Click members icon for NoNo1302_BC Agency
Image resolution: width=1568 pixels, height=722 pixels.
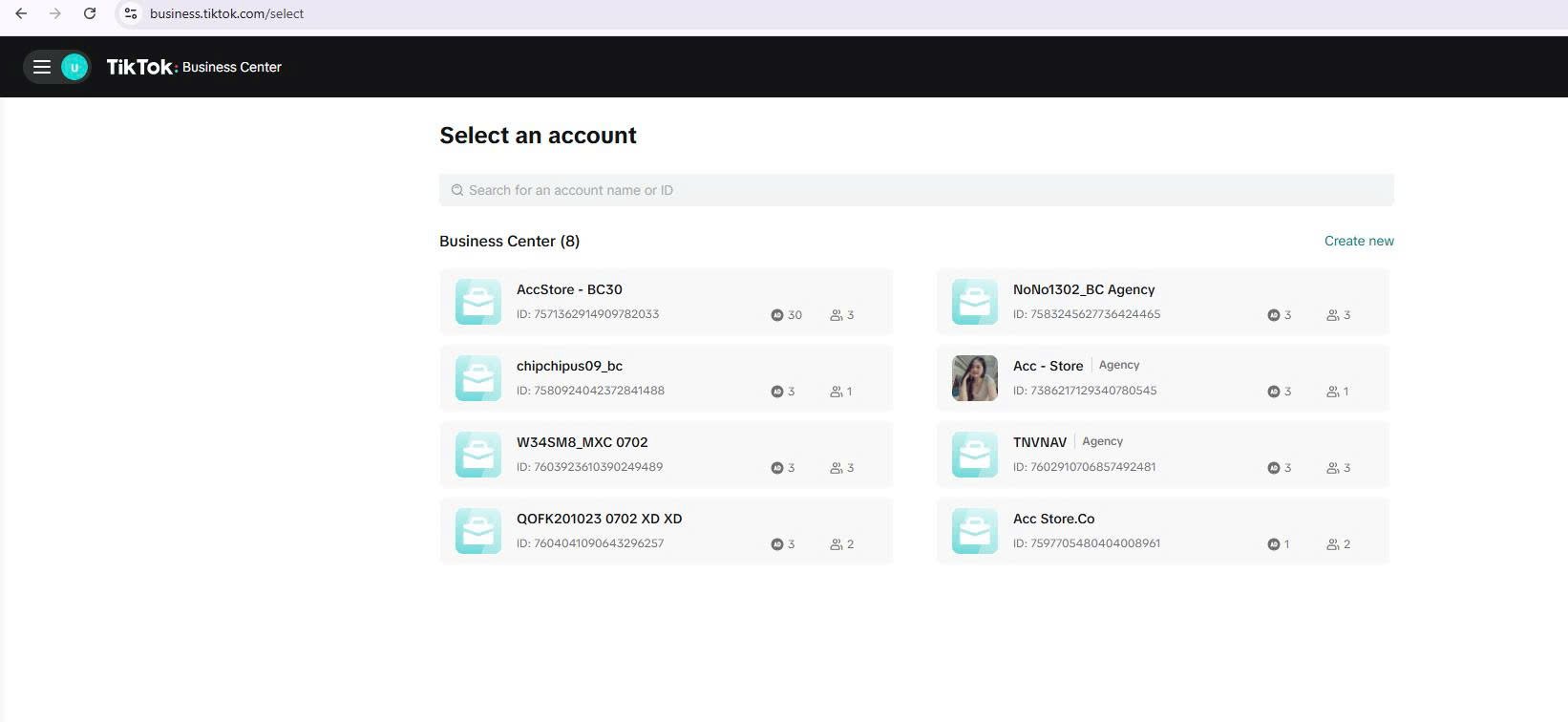[1333, 315]
